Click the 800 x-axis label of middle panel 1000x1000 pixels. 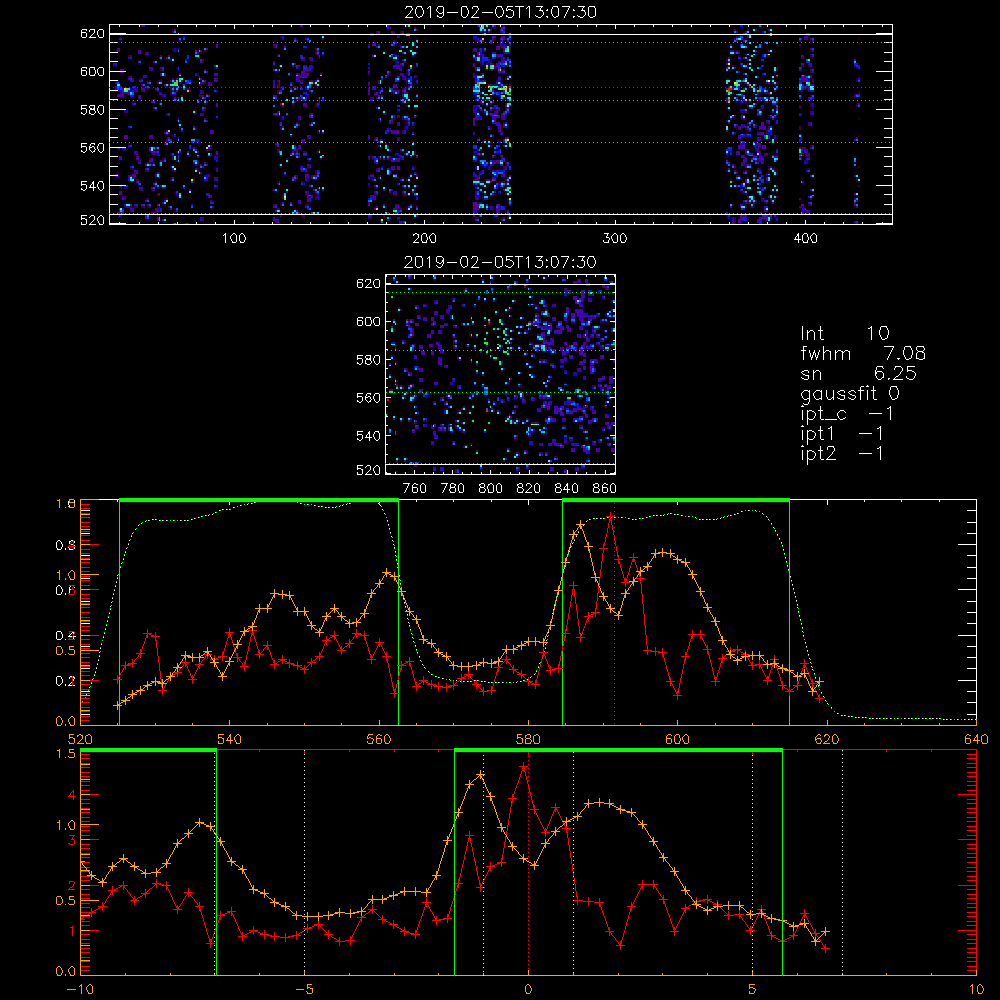[491, 489]
